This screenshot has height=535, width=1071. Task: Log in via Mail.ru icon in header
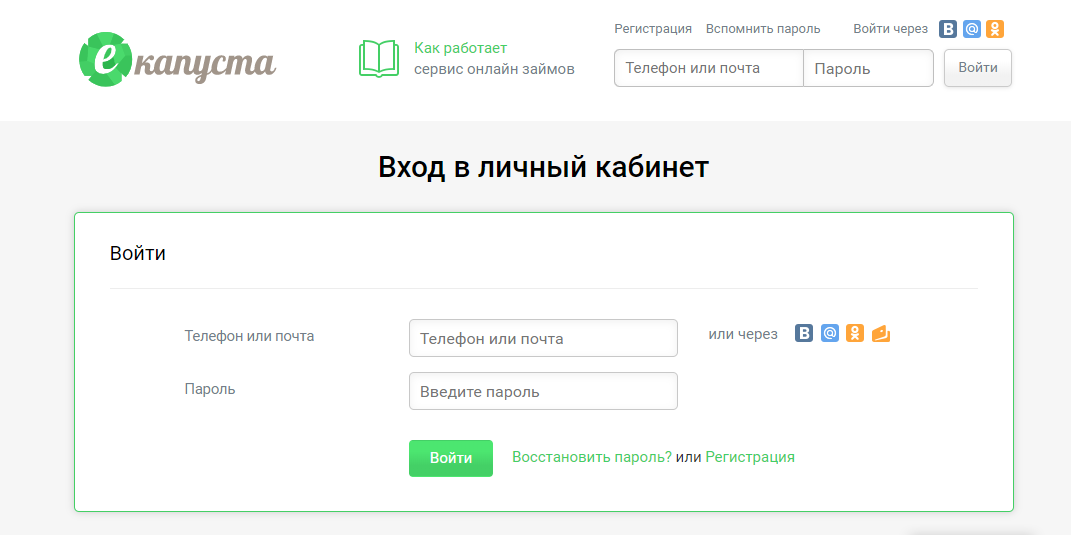click(x=971, y=29)
